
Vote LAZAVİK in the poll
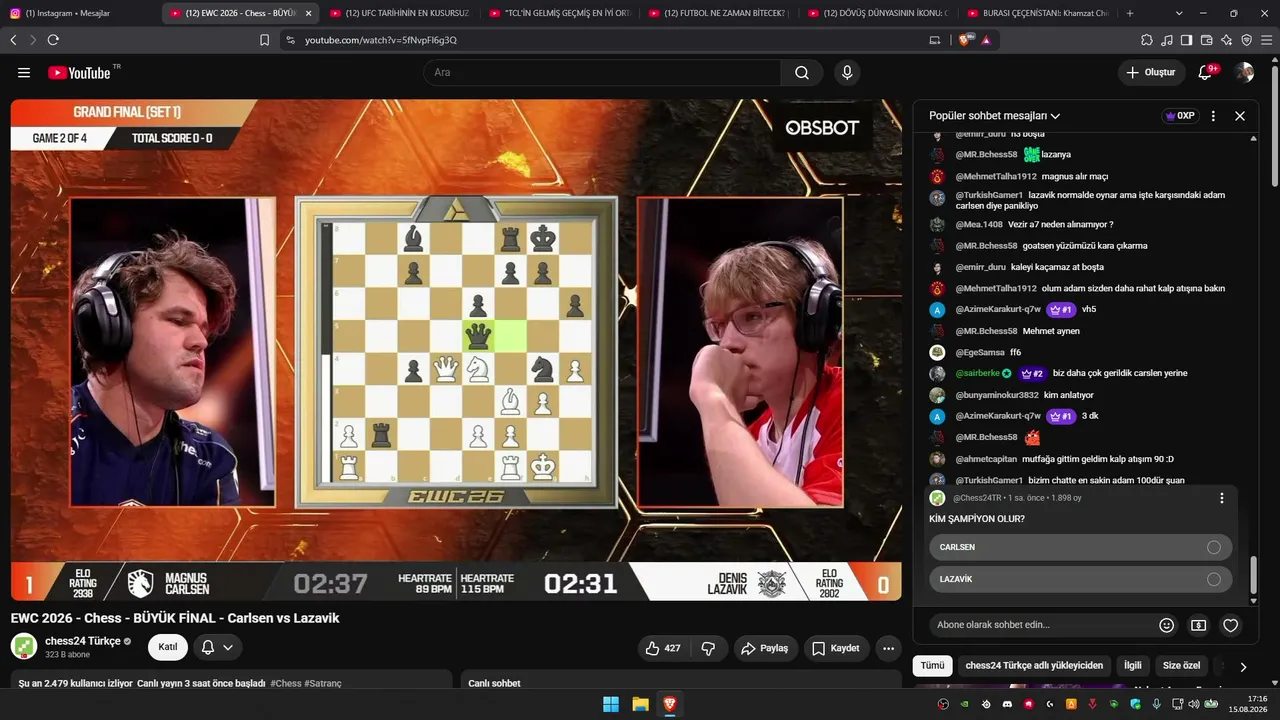click(x=1080, y=579)
